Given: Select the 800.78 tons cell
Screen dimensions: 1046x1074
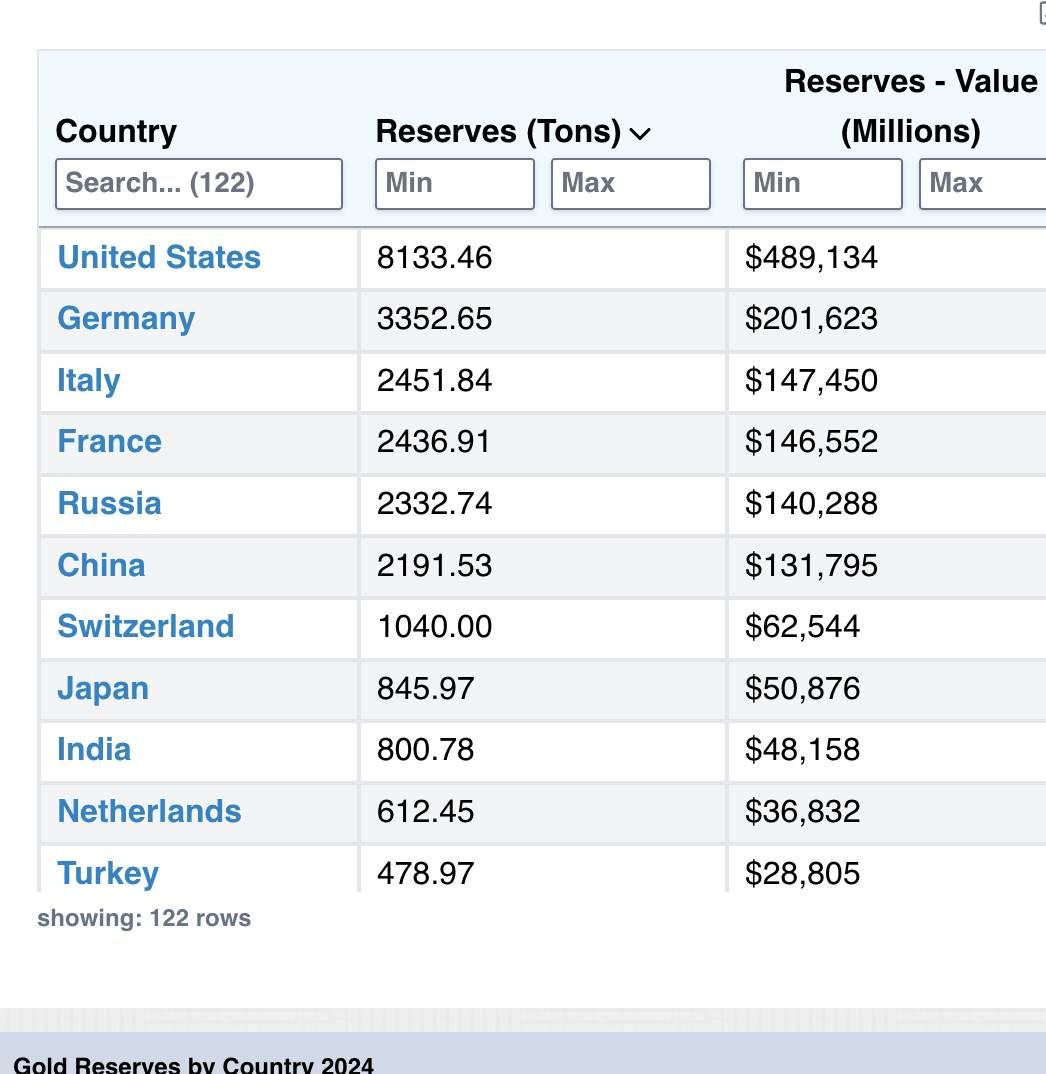Looking at the screenshot, I should click(543, 751).
